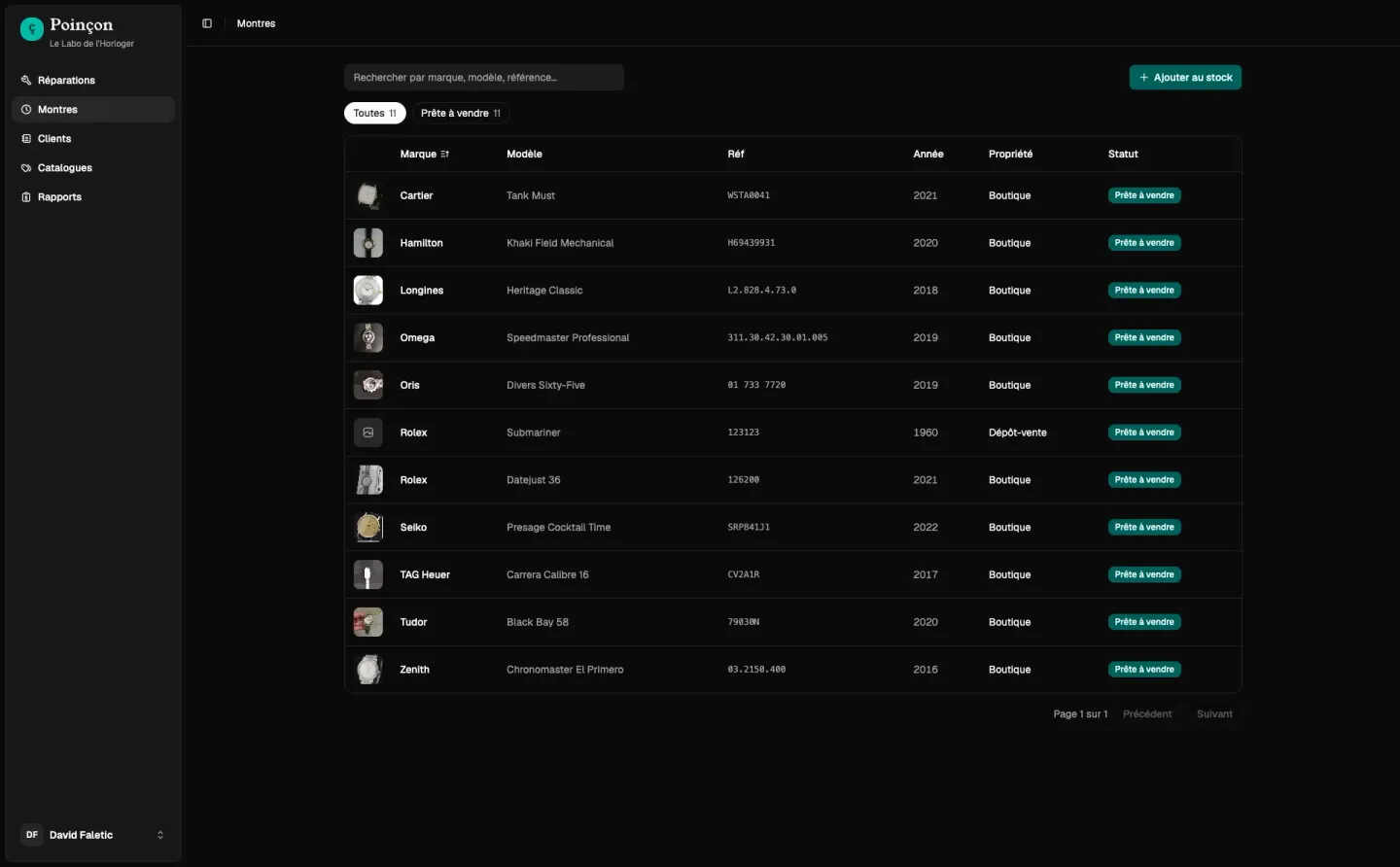Select the Prête à vendre filter tab
The height and width of the screenshot is (867, 1400).
[461, 114]
